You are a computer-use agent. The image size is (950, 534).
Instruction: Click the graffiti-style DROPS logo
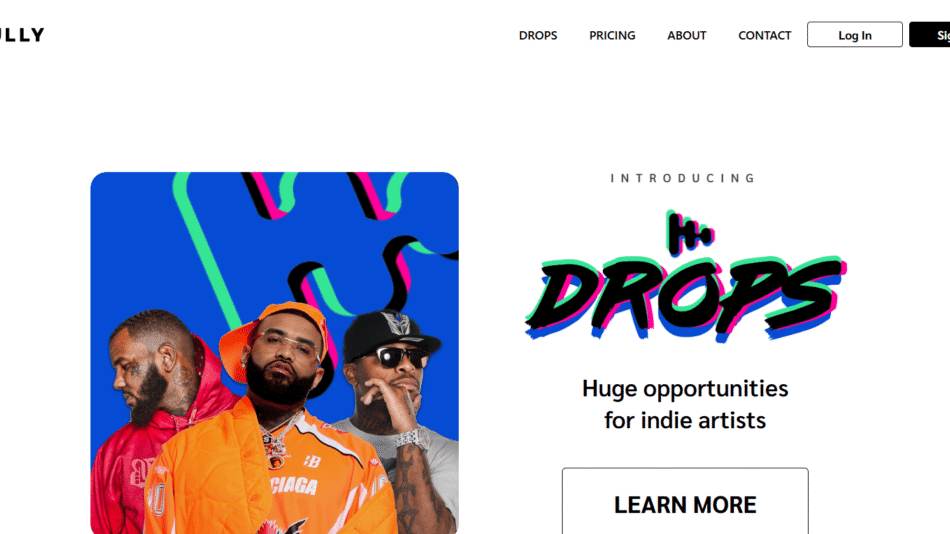click(685, 297)
